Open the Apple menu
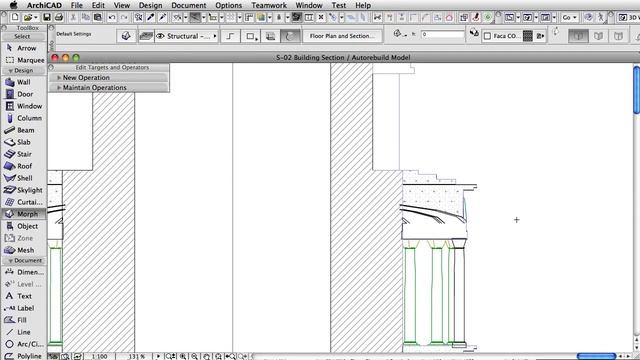This screenshot has height=360, width=640. pos(13,5)
